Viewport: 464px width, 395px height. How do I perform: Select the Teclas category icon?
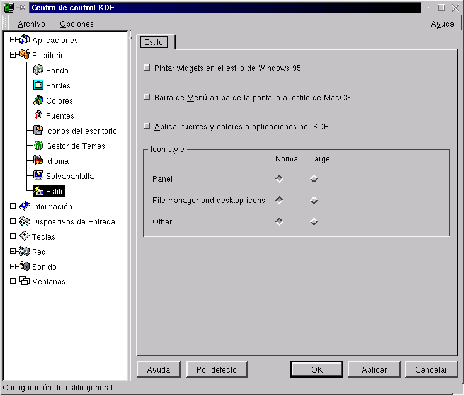(x=24, y=236)
